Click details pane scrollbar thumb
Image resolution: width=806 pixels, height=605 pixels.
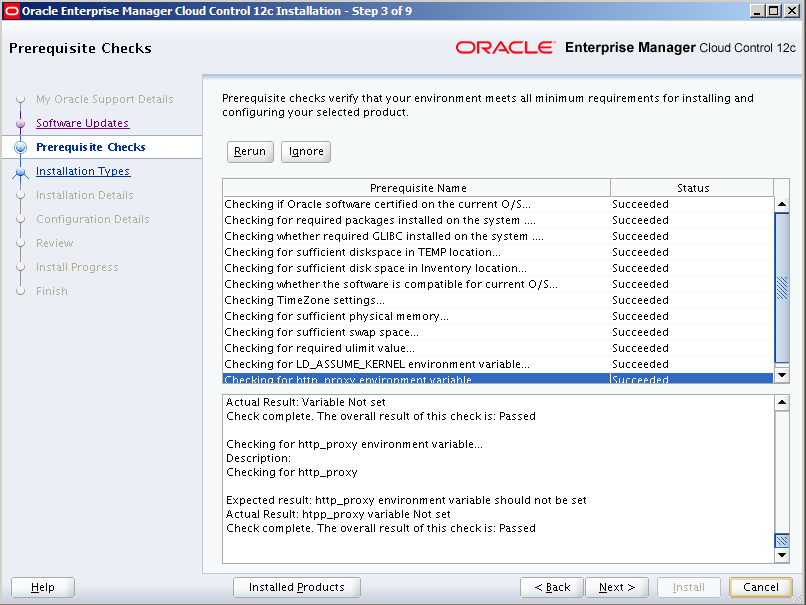point(782,541)
